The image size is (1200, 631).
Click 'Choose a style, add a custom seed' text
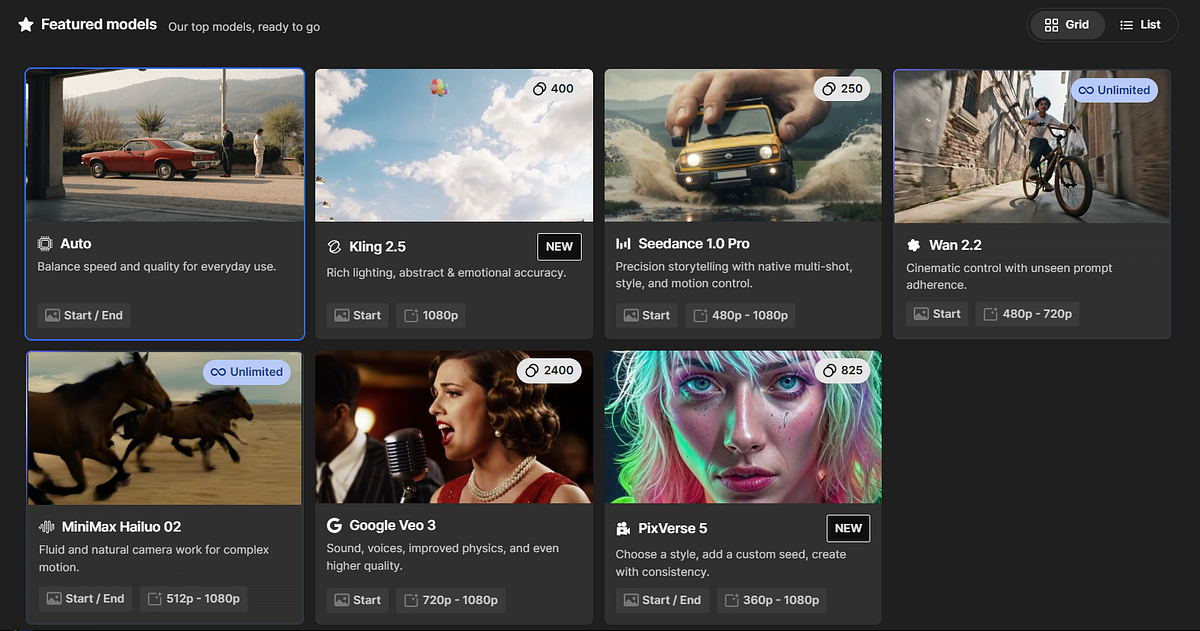731,563
